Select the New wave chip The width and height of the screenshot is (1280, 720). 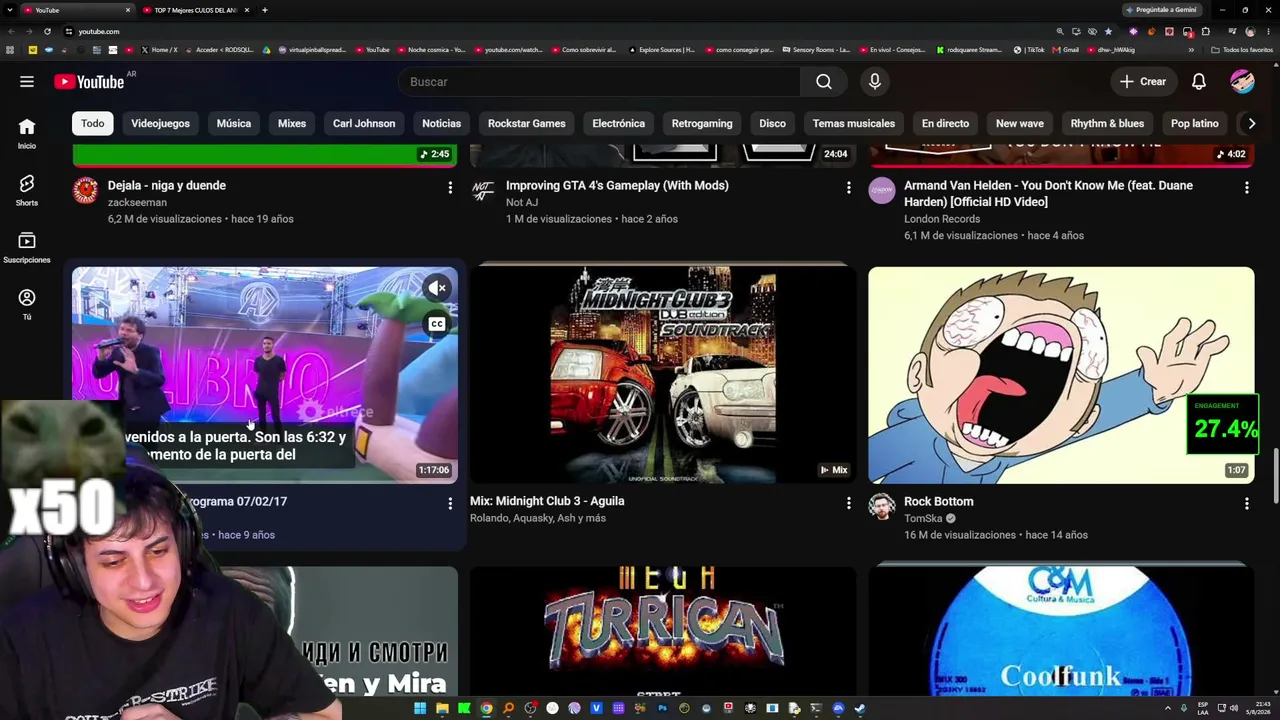[1020, 123]
